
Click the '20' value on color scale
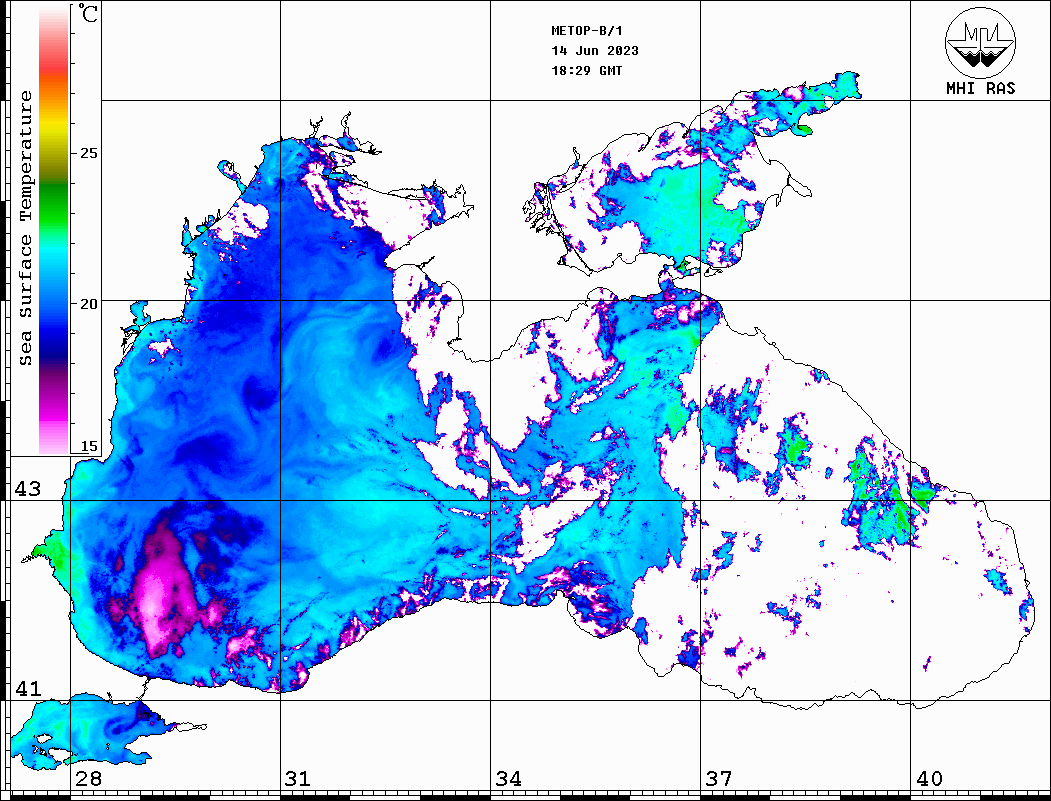pyautogui.click(x=88, y=304)
